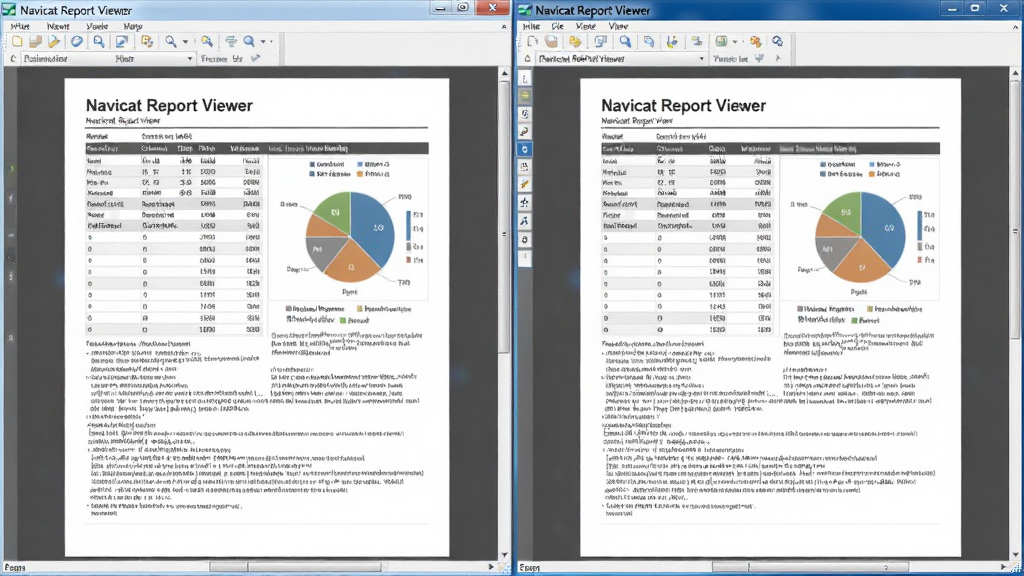Click the green pie slice in right window chart

tap(844, 212)
